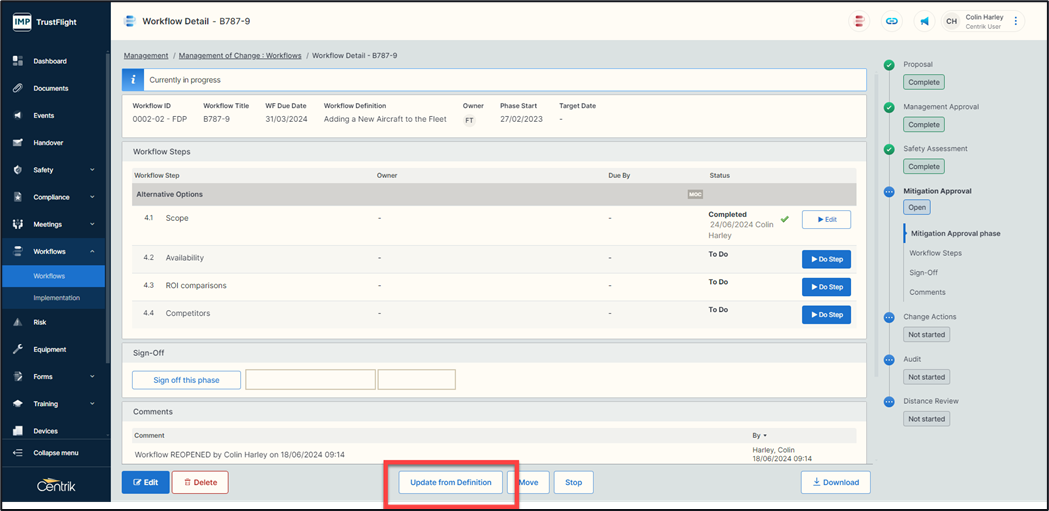1049x511 pixels.
Task: Click Update from Definition button
Action: (x=451, y=482)
